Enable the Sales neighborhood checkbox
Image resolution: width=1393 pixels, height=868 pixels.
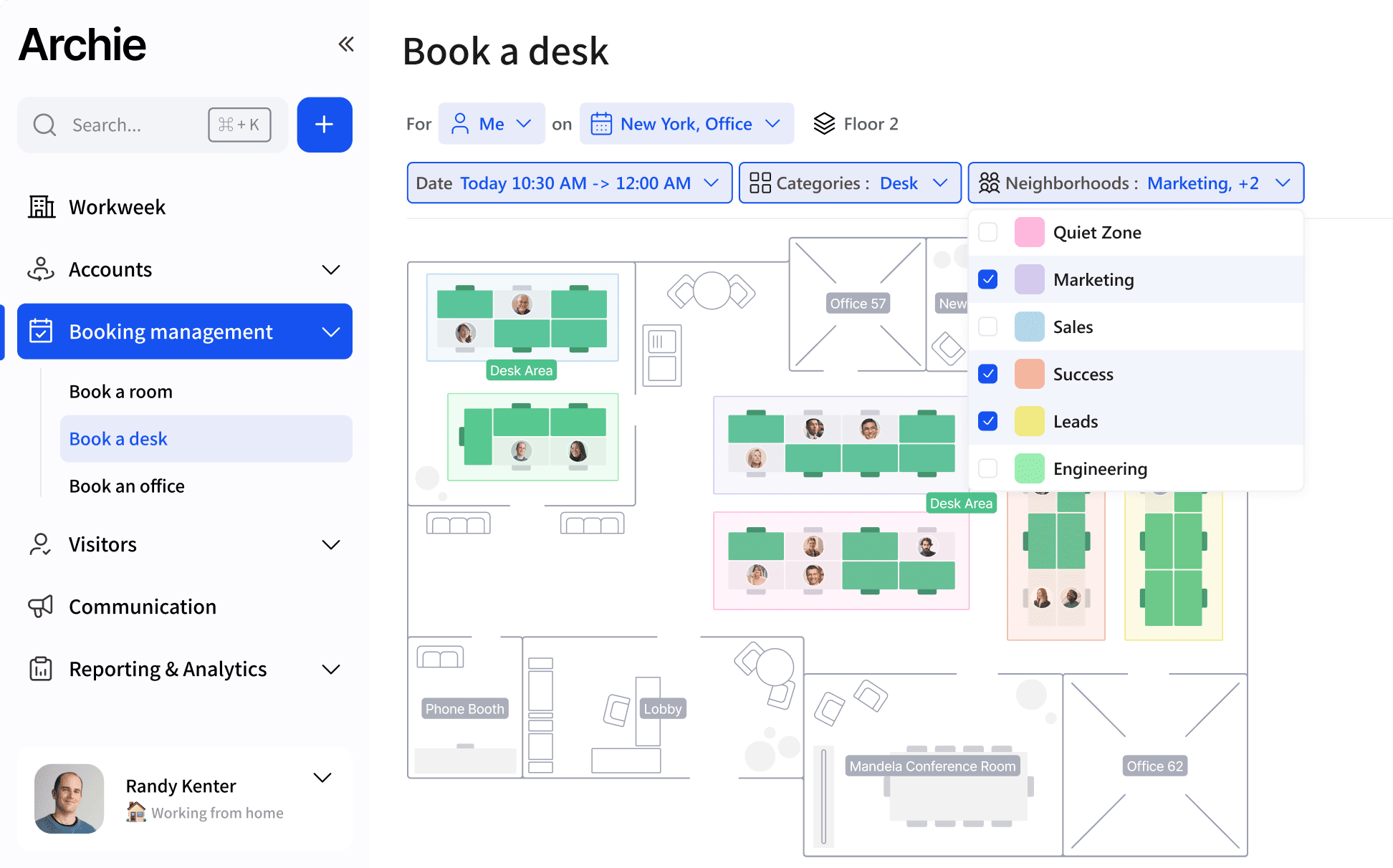point(988,327)
